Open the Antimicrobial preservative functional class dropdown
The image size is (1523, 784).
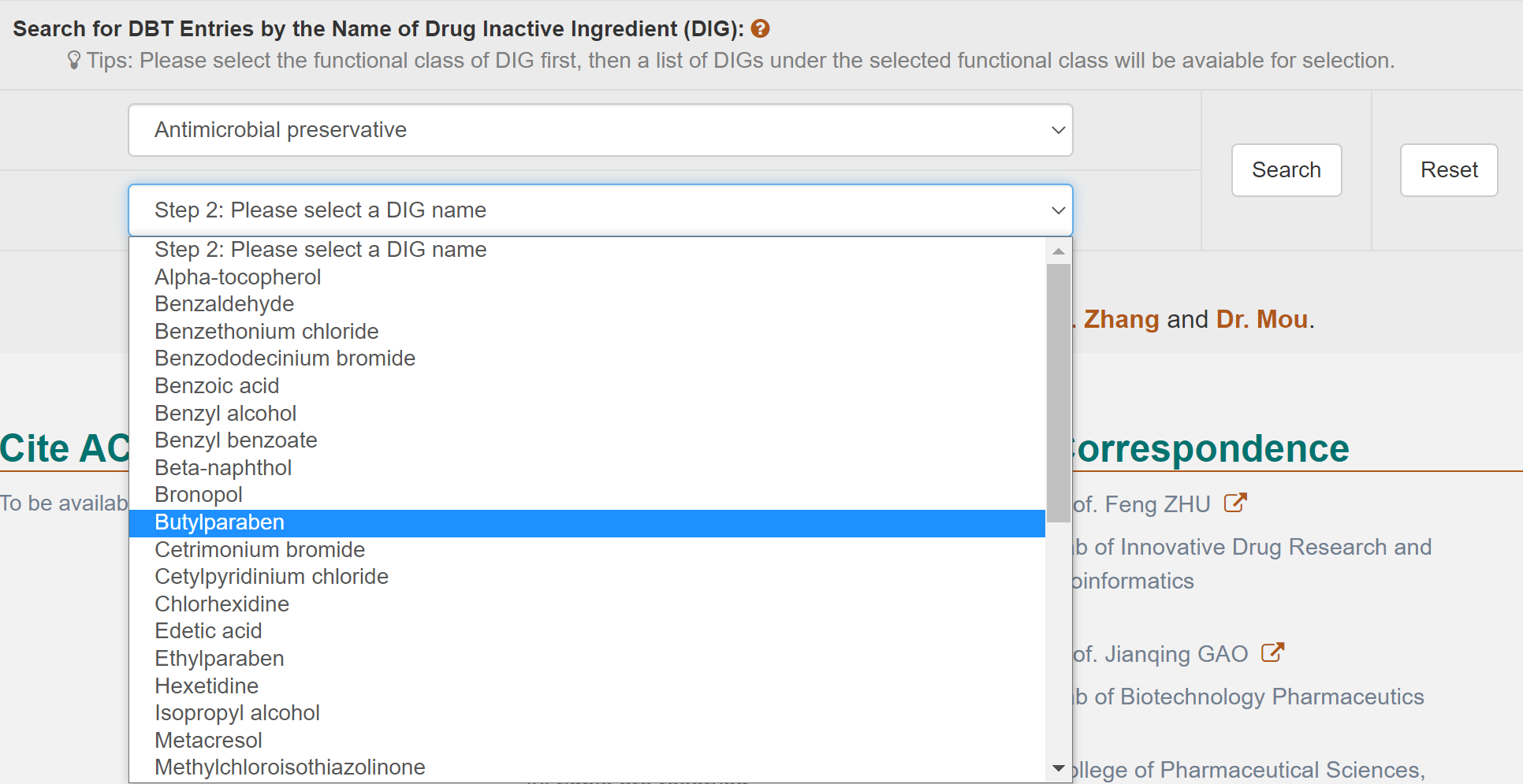[600, 130]
